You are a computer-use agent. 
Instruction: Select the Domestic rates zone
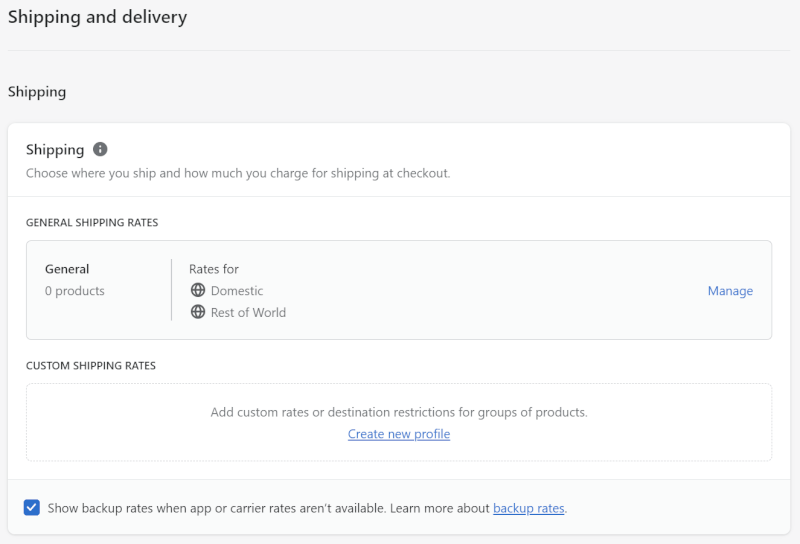(237, 291)
